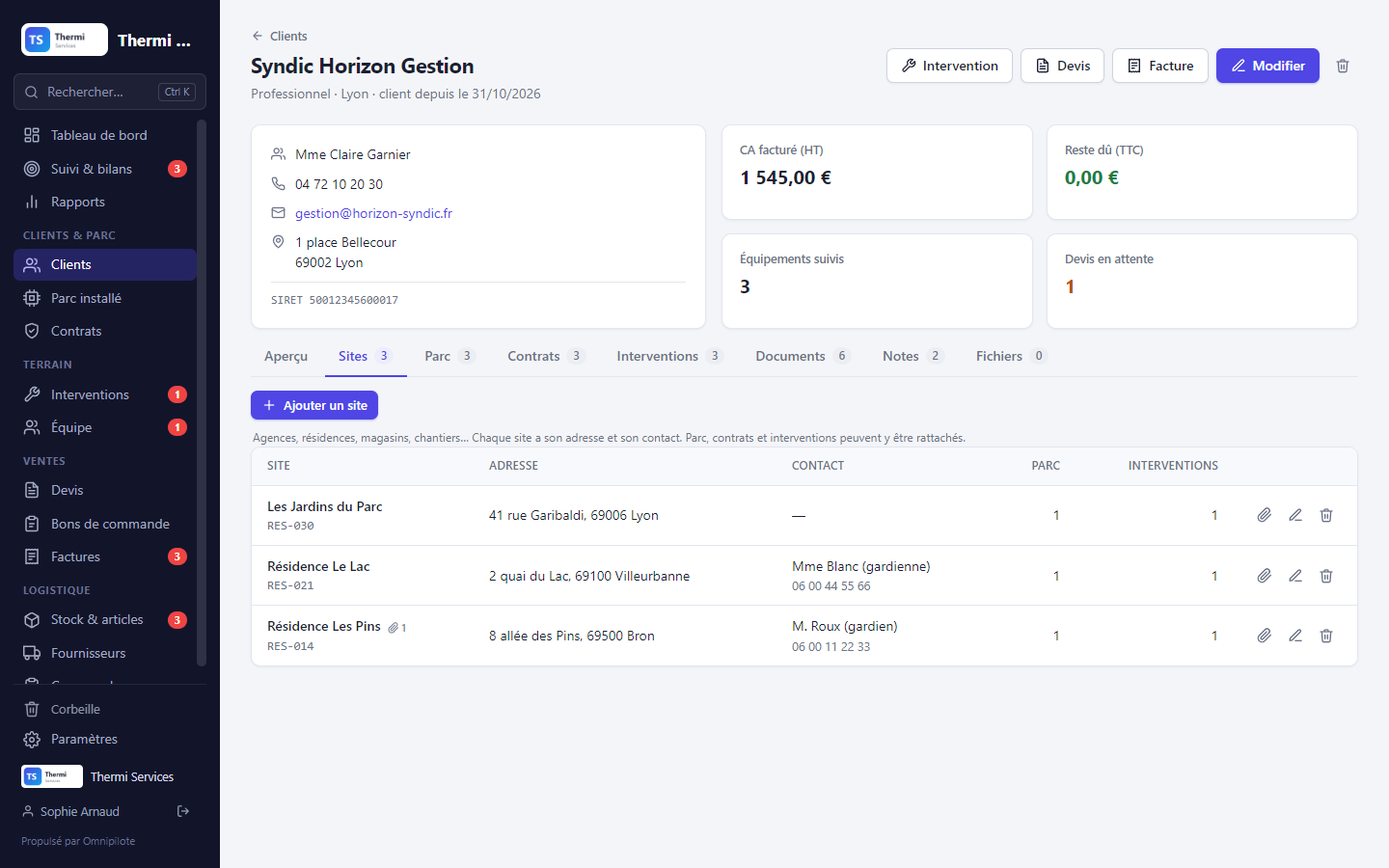Open Équipe in sidebar
Image resolution: width=1389 pixels, height=868 pixels.
(x=105, y=427)
